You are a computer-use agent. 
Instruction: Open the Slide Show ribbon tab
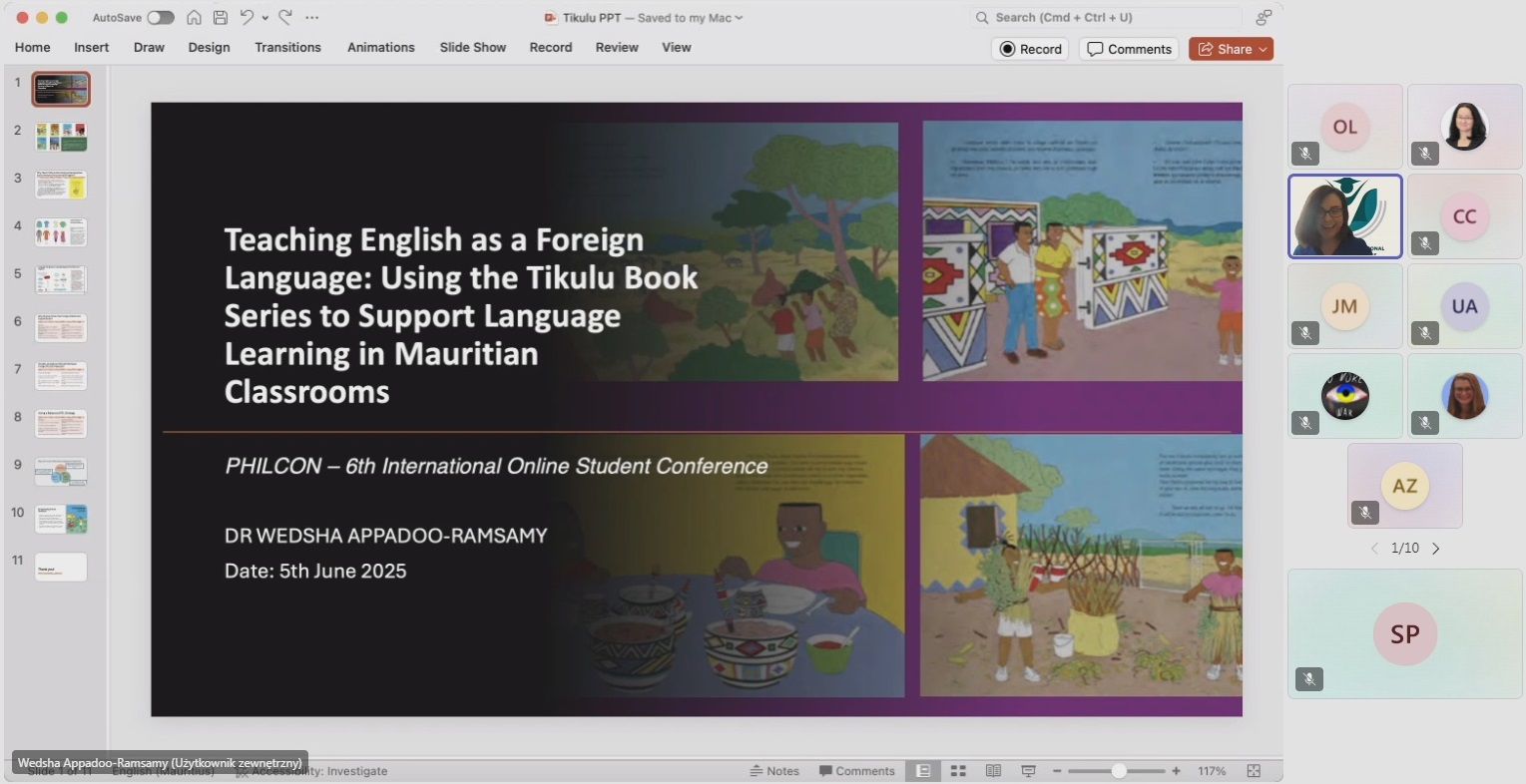(473, 47)
